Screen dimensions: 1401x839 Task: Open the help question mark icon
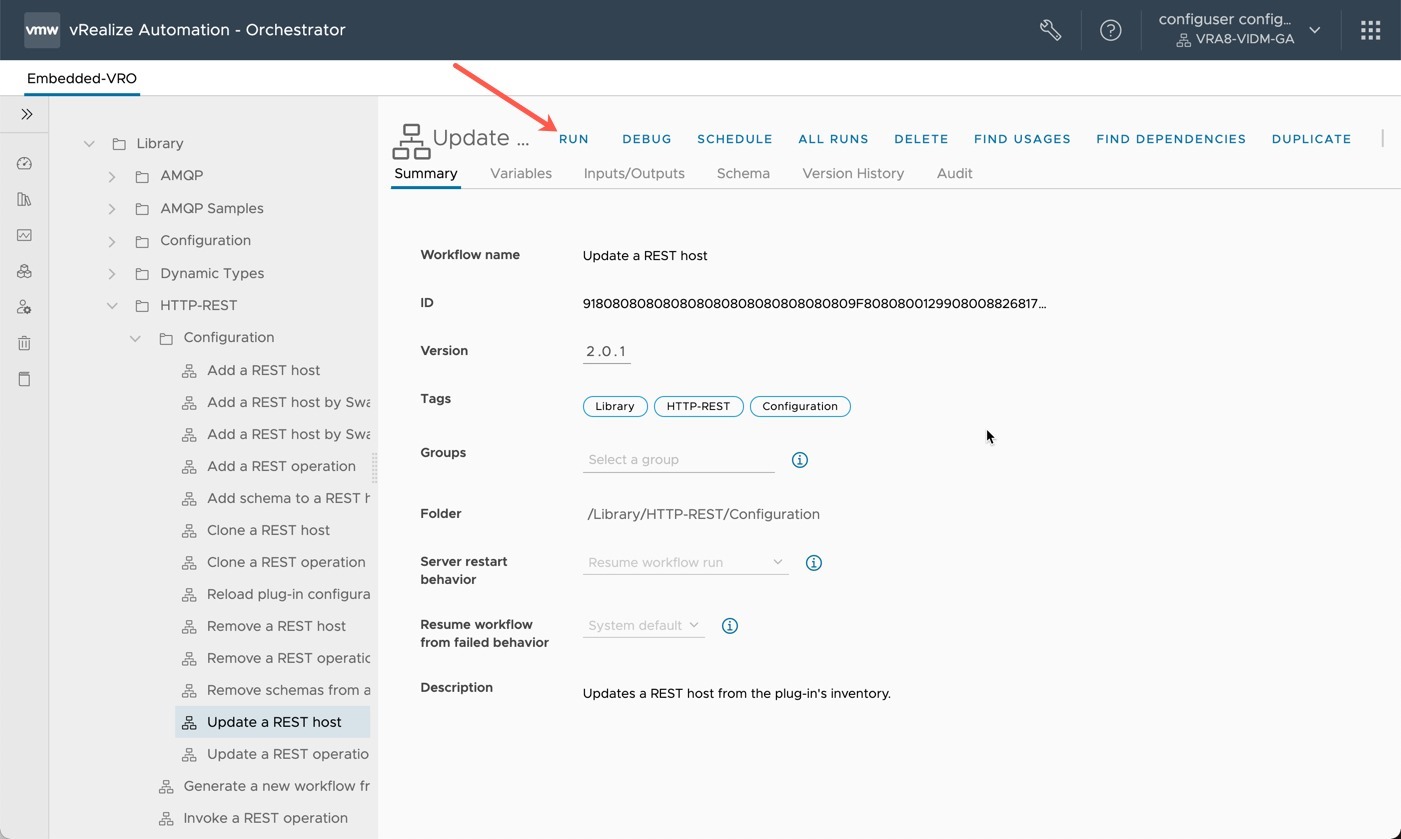pos(1110,30)
